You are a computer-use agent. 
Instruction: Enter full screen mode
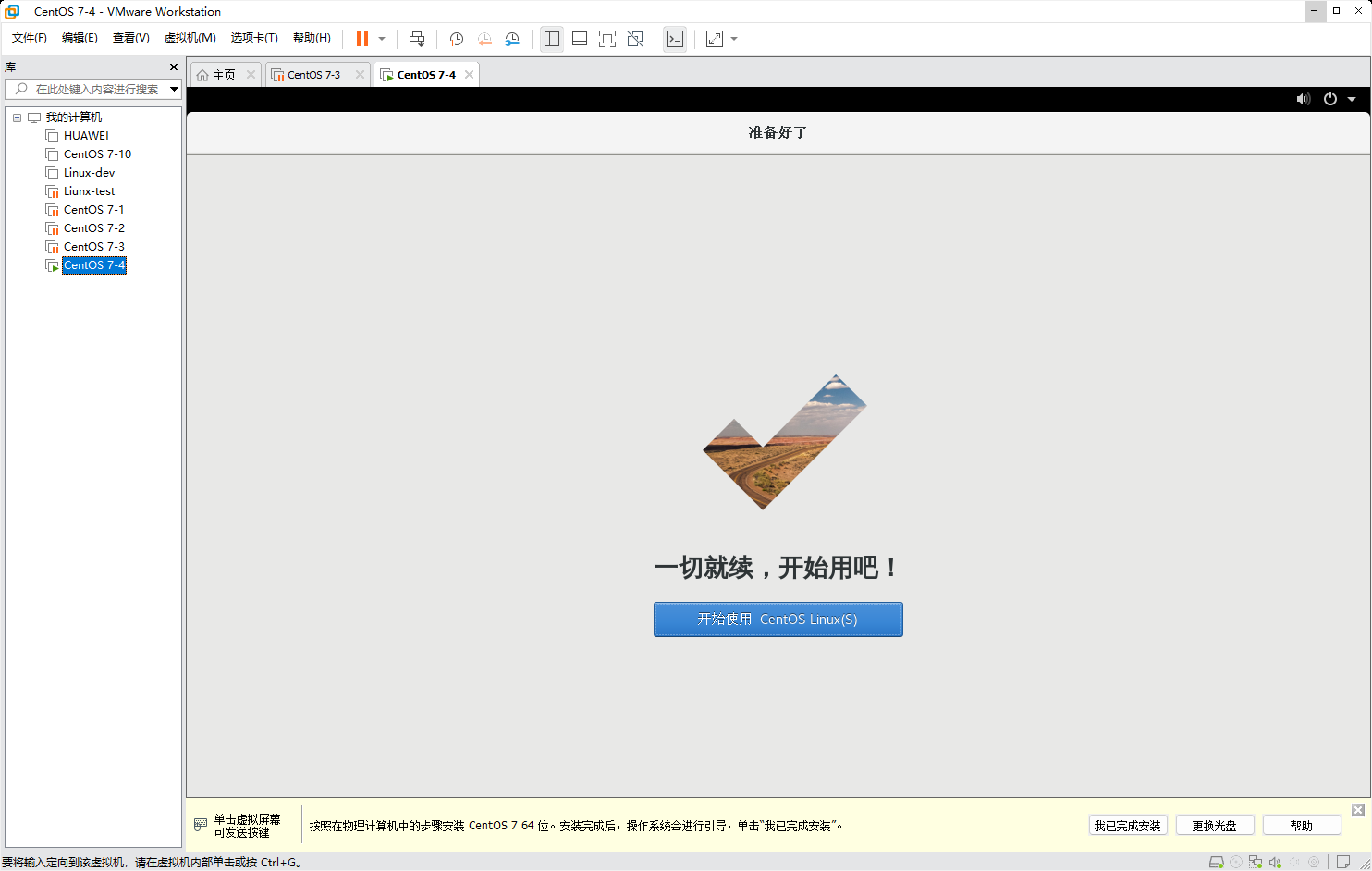click(x=607, y=39)
